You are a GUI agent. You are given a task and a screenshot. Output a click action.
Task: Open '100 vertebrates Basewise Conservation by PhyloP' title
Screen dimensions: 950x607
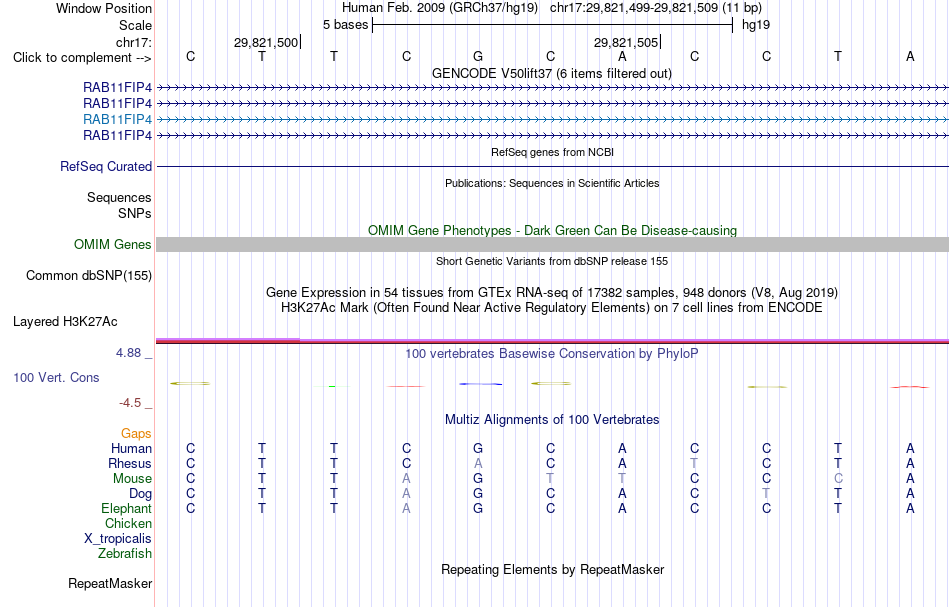pos(552,353)
